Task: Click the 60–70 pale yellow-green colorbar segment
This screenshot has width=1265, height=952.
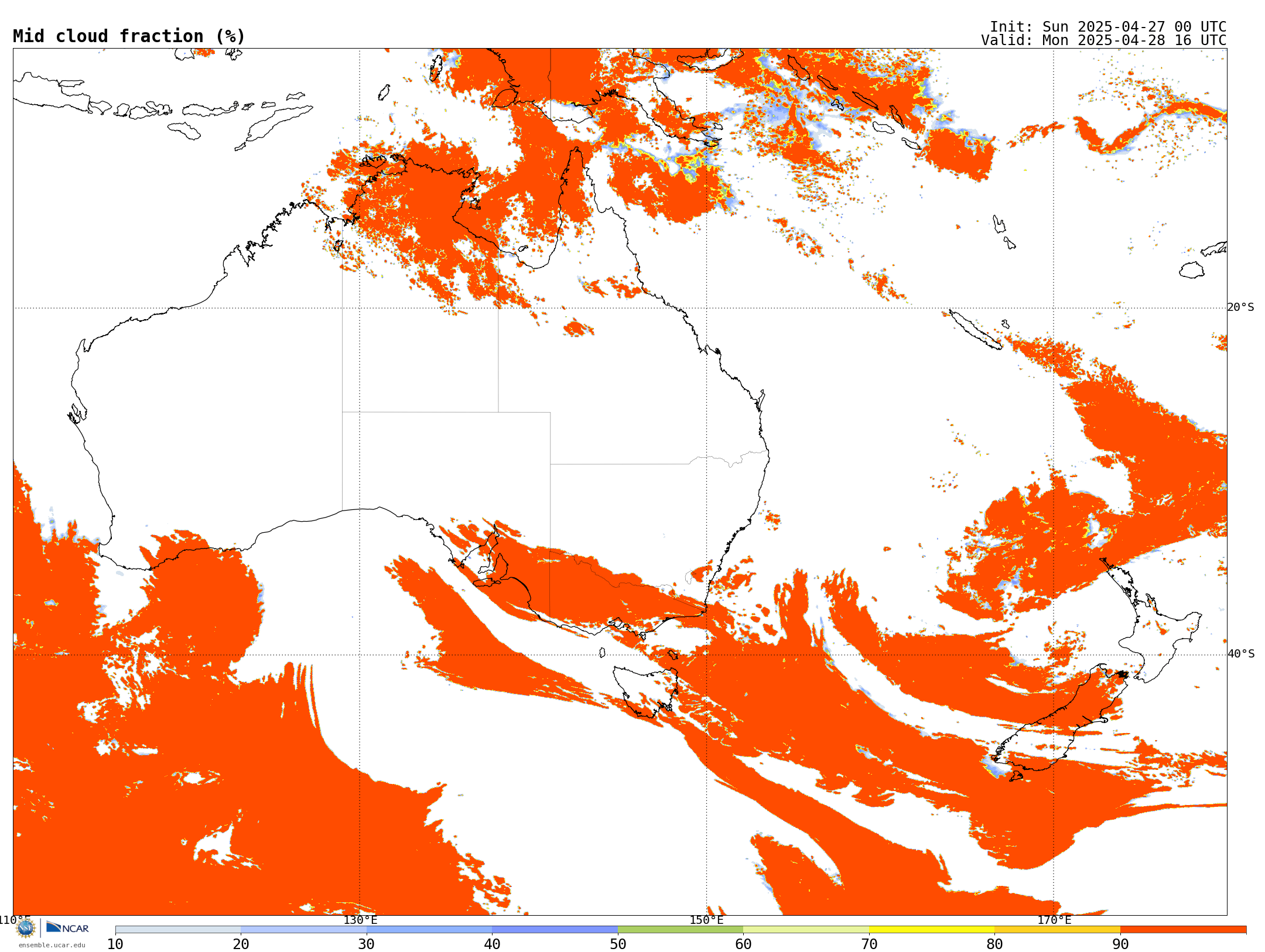Action: pyautogui.click(x=806, y=930)
